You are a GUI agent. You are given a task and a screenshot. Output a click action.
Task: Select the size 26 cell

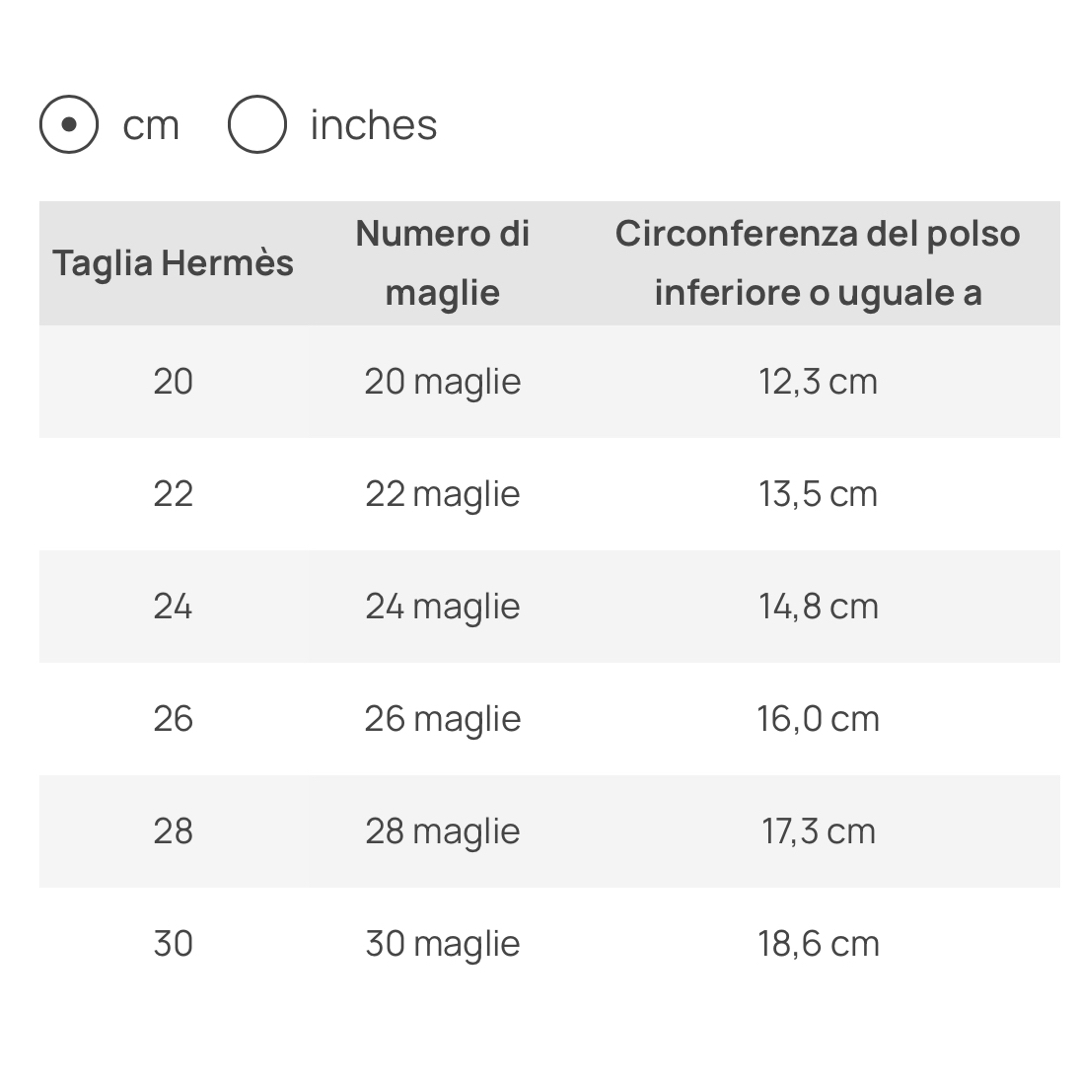coord(173,718)
